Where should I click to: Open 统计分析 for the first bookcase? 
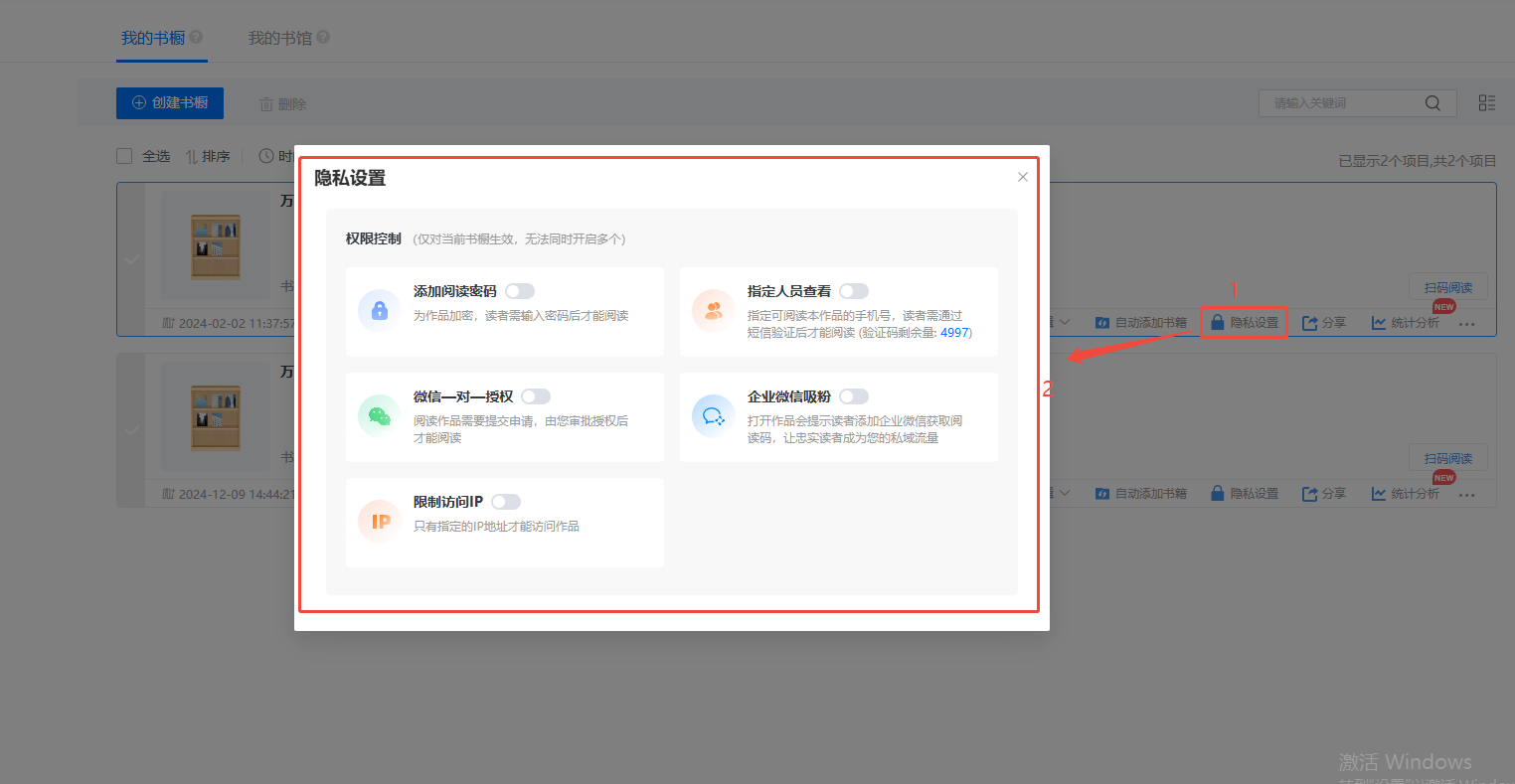point(1406,323)
